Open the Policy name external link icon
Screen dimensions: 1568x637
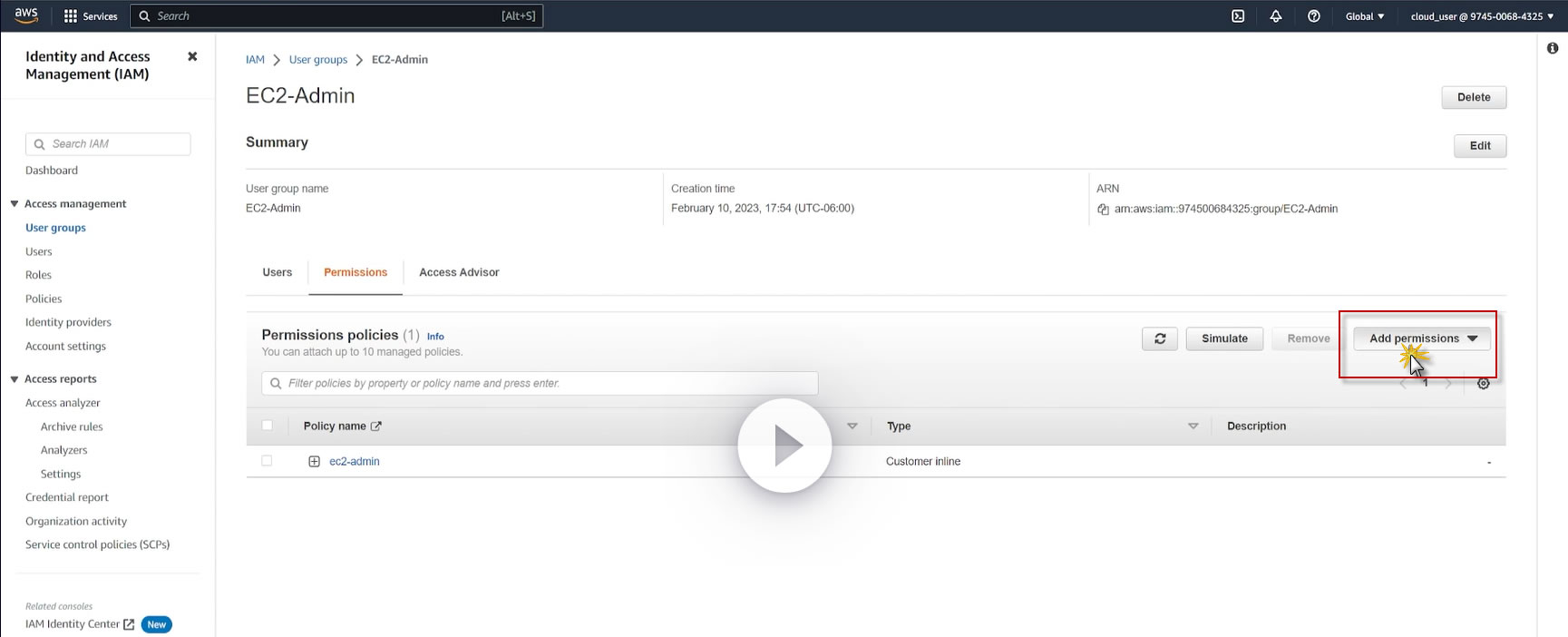click(x=376, y=426)
